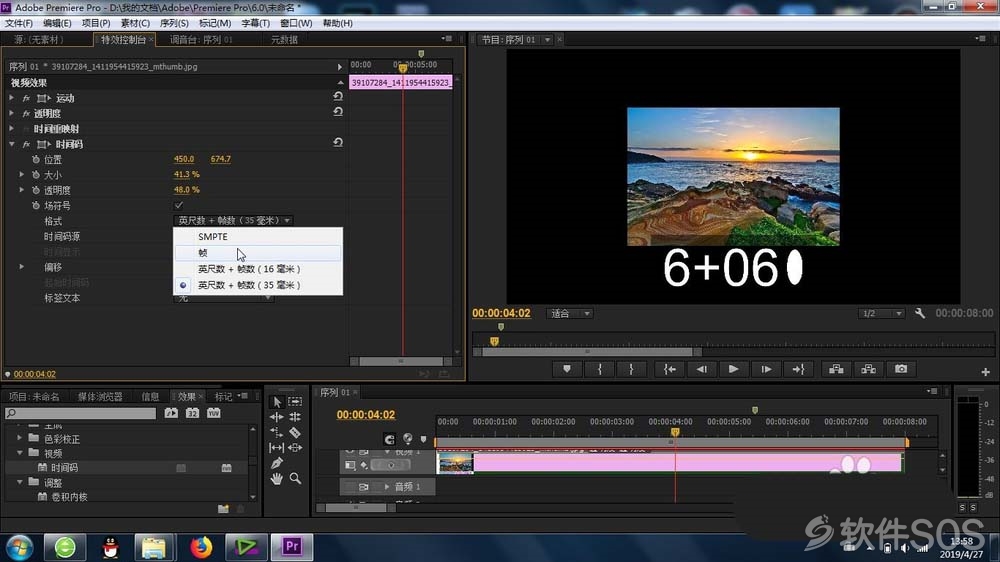Open the 适合 zoom level dropdown
Viewport: 1000px width, 562px height.
click(570, 313)
